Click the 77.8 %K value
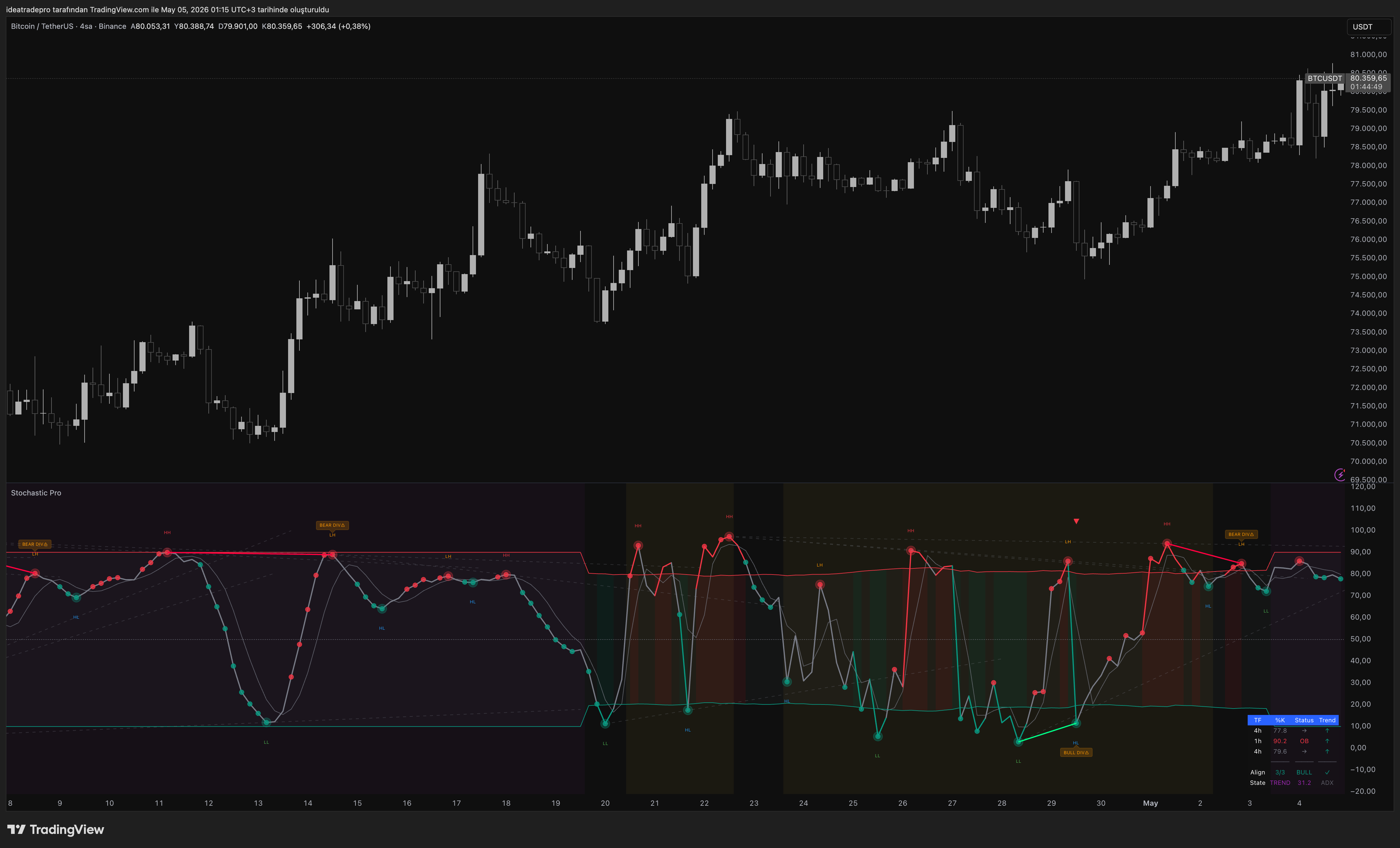 (1280, 731)
